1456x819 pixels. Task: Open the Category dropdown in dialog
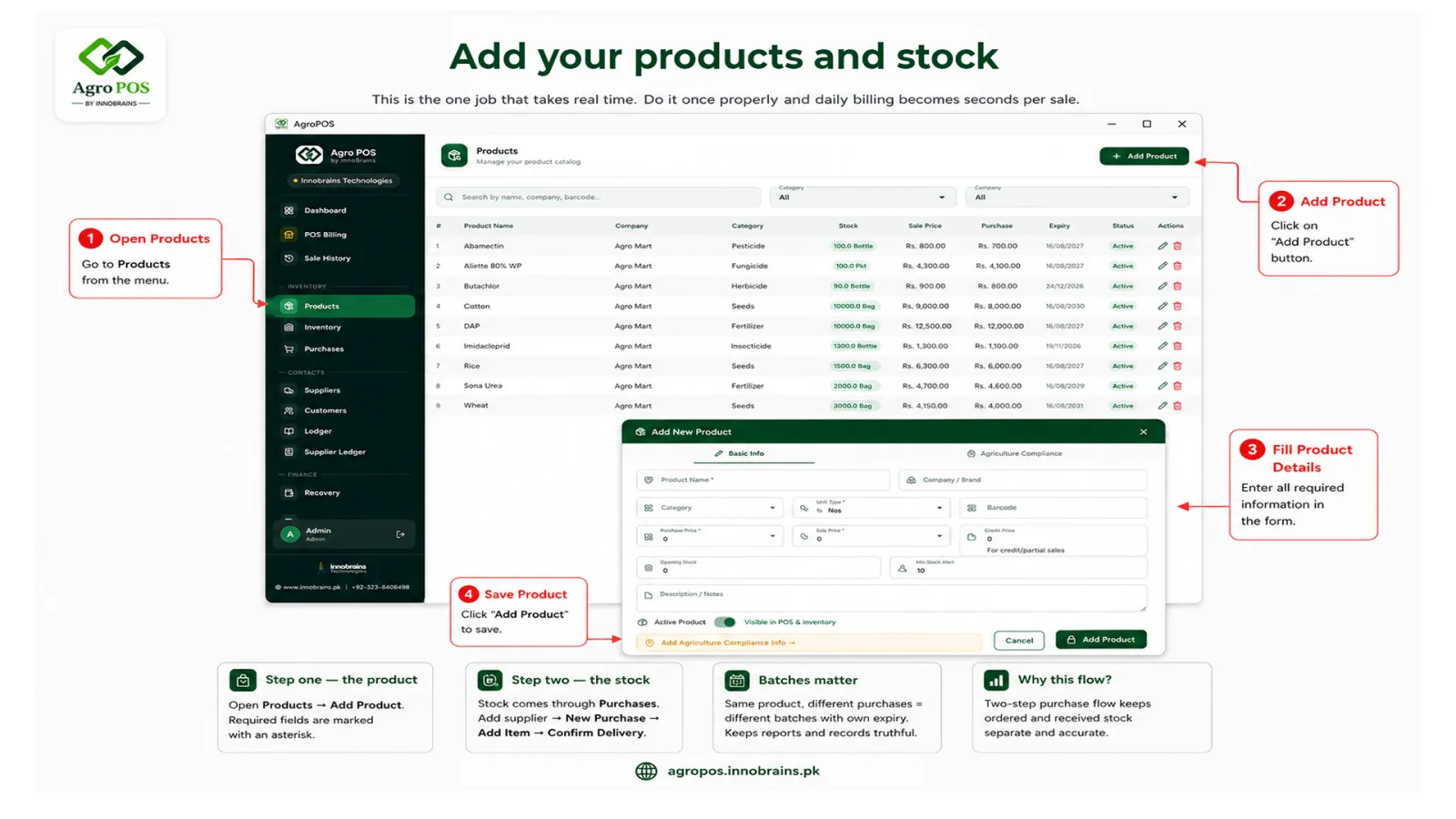pos(710,508)
